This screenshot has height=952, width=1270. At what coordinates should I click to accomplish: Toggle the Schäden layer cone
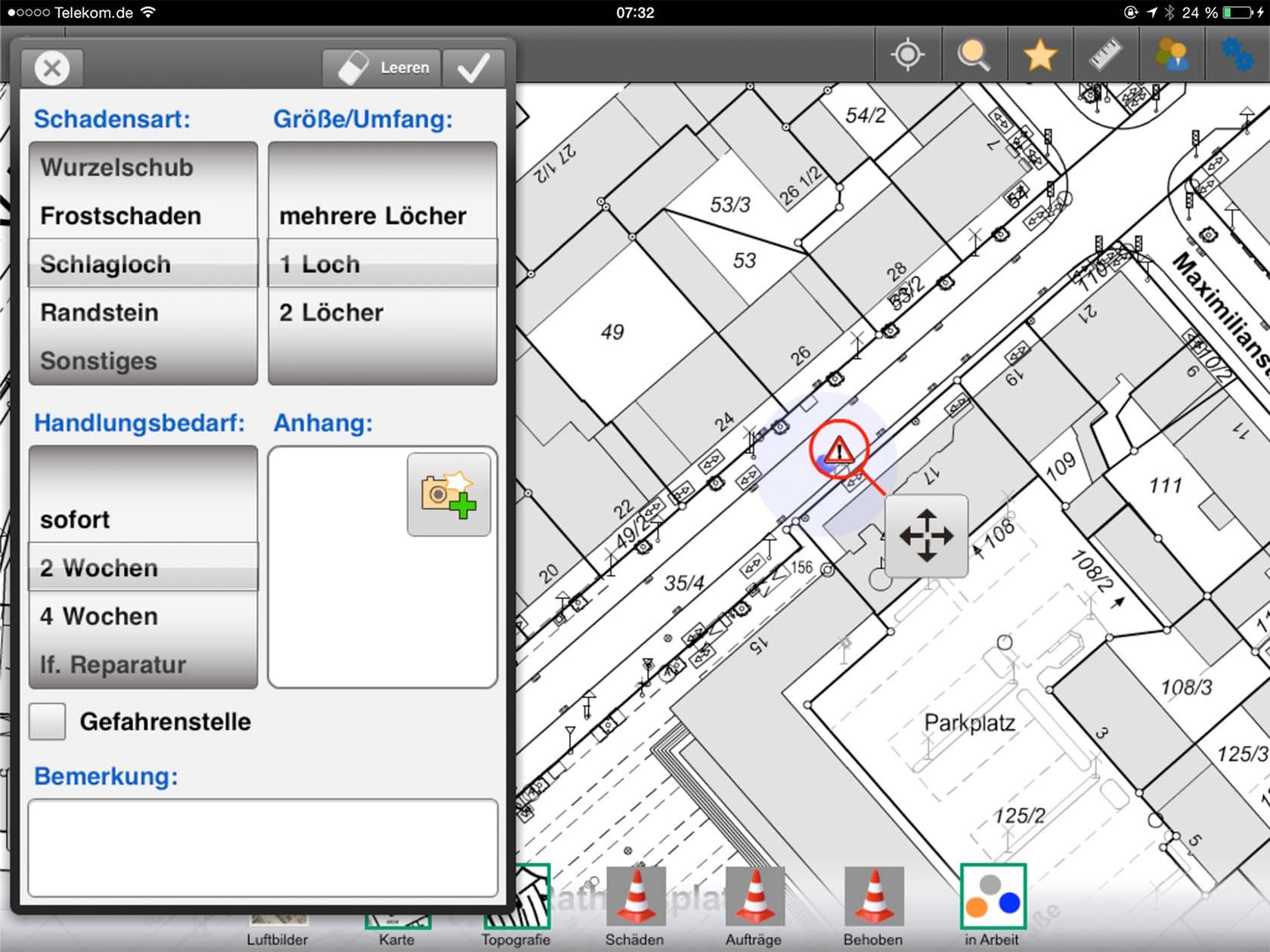[x=636, y=898]
